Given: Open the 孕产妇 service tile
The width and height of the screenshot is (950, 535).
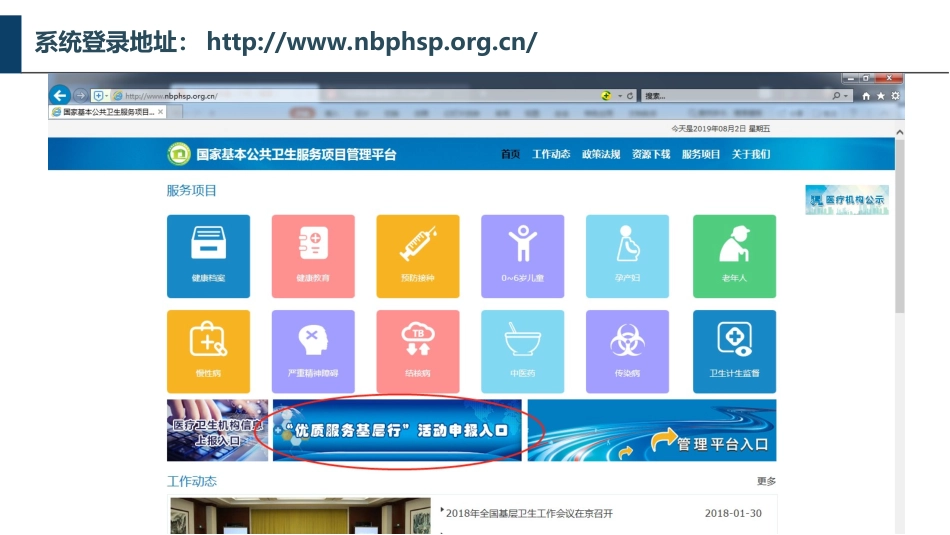Looking at the screenshot, I should click(627, 256).
